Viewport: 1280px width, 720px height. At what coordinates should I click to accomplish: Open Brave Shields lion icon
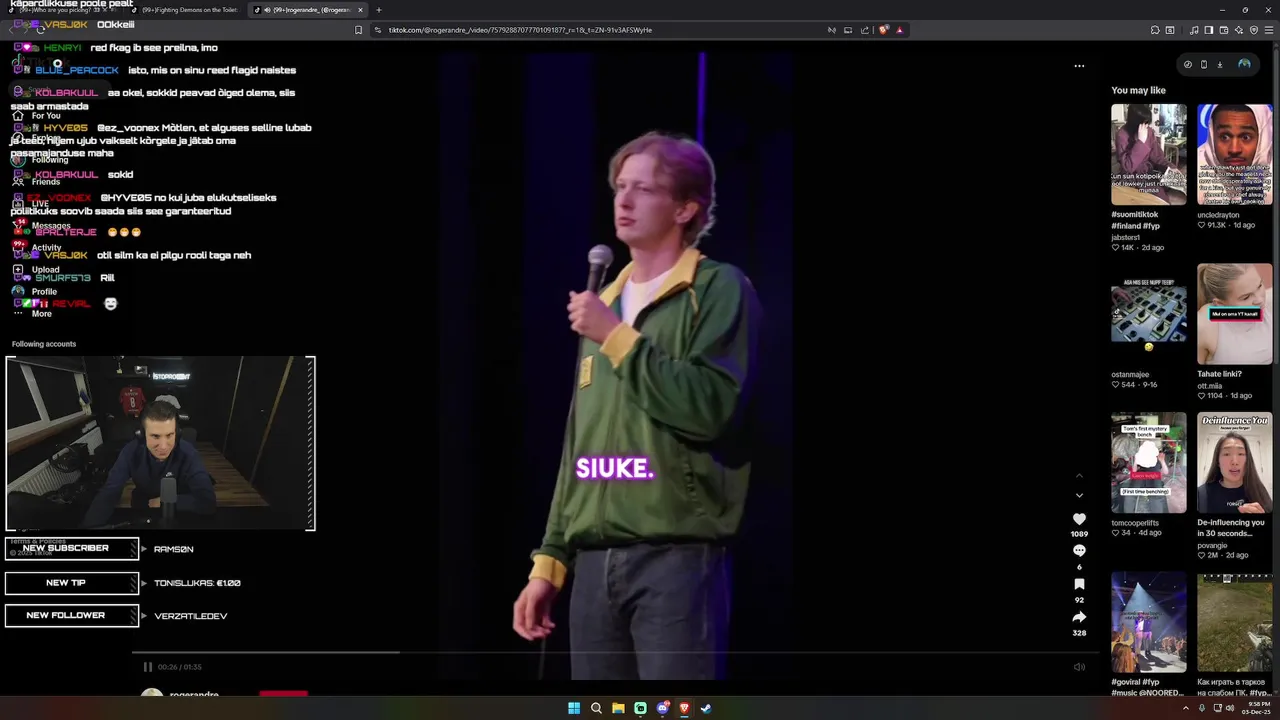click(883, 30)
